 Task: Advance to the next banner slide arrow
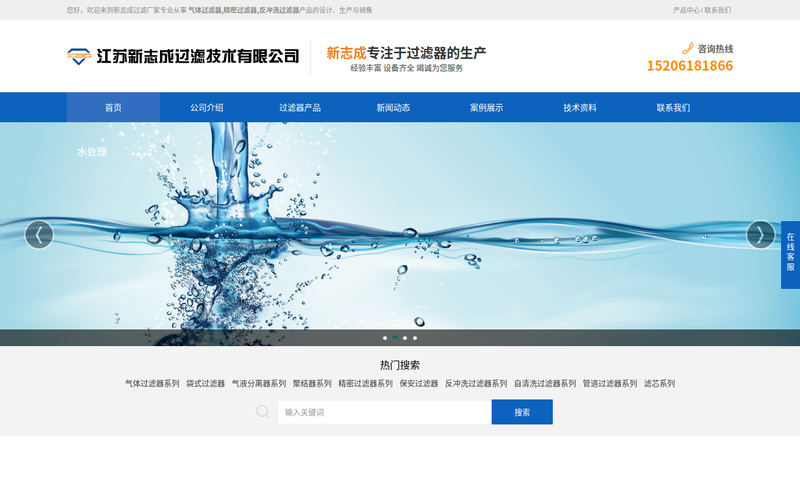(x=761, y=235)
